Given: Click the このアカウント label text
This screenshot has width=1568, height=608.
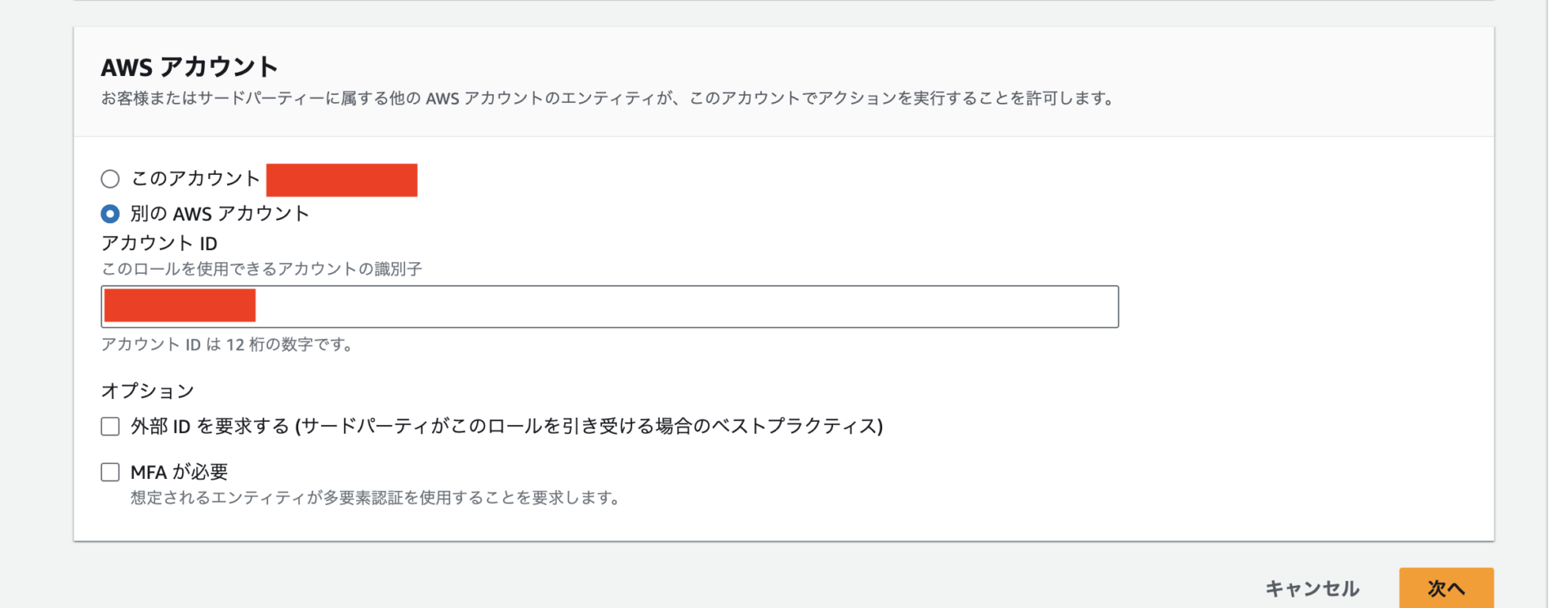Looking at the screenshot, I should click(x=195, y=179).
